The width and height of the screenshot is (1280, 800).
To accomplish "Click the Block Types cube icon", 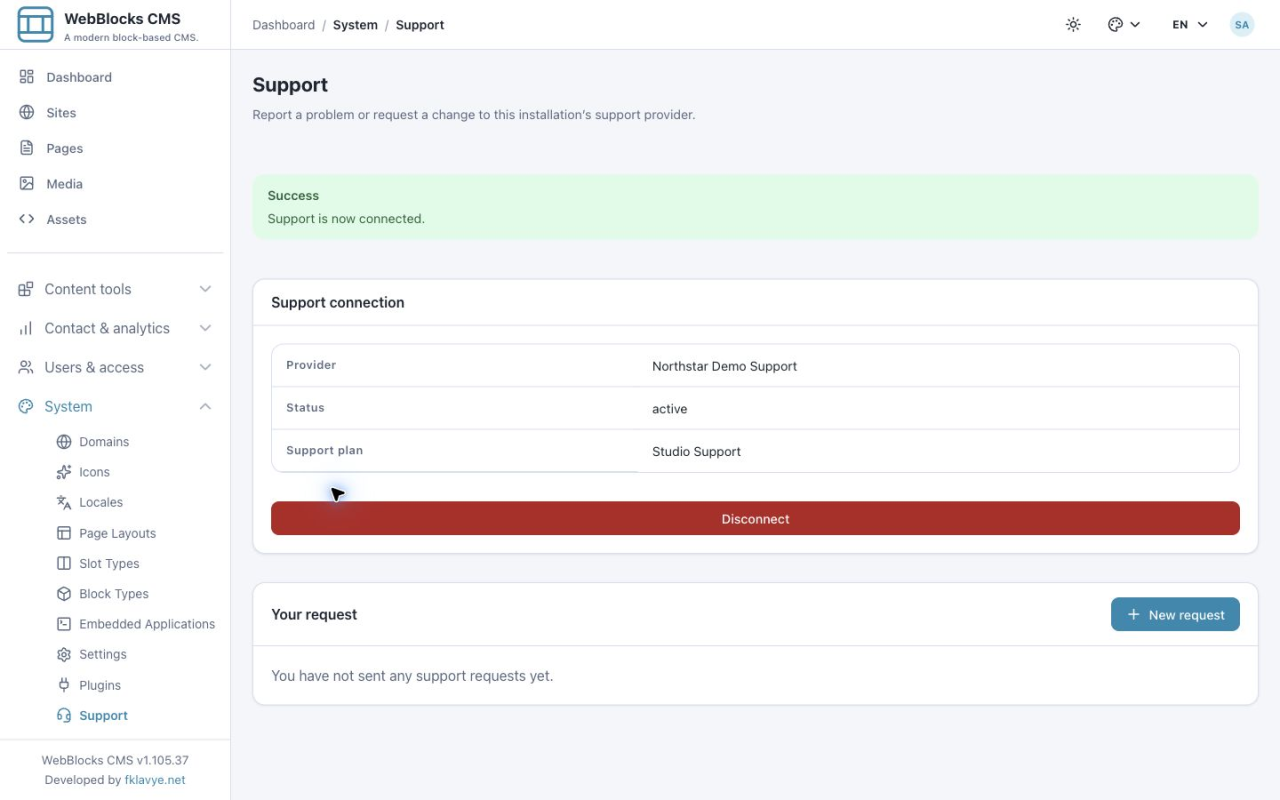I will coord(64,593).
